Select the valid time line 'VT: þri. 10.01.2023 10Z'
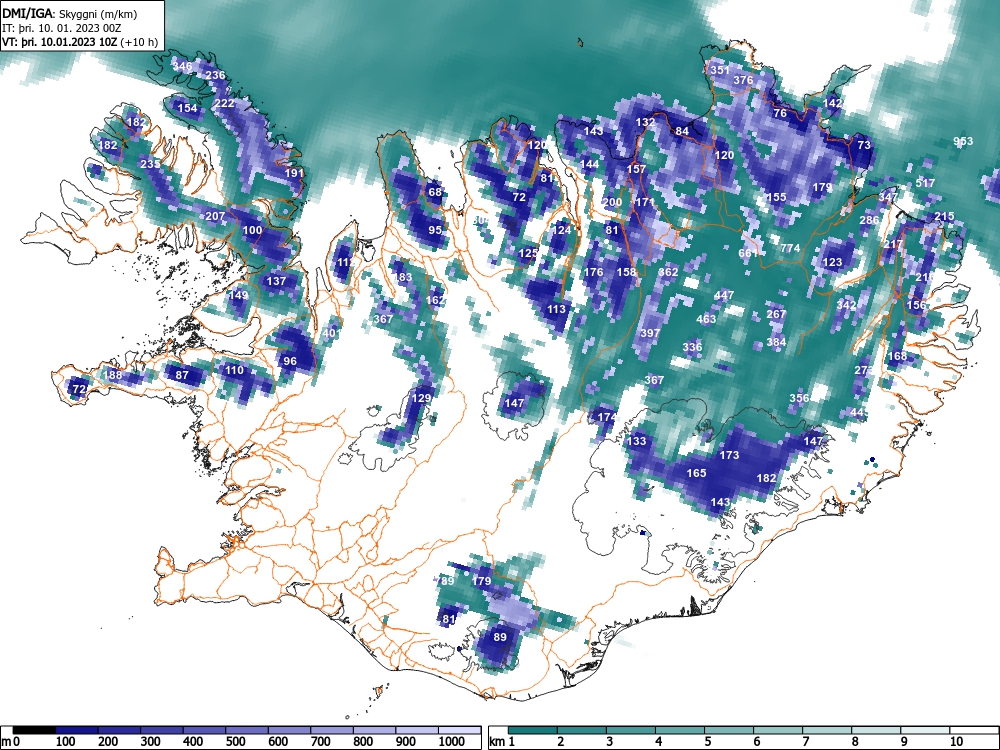The image size is (1000, 750). pyautogui.click(x=59, y=42)
